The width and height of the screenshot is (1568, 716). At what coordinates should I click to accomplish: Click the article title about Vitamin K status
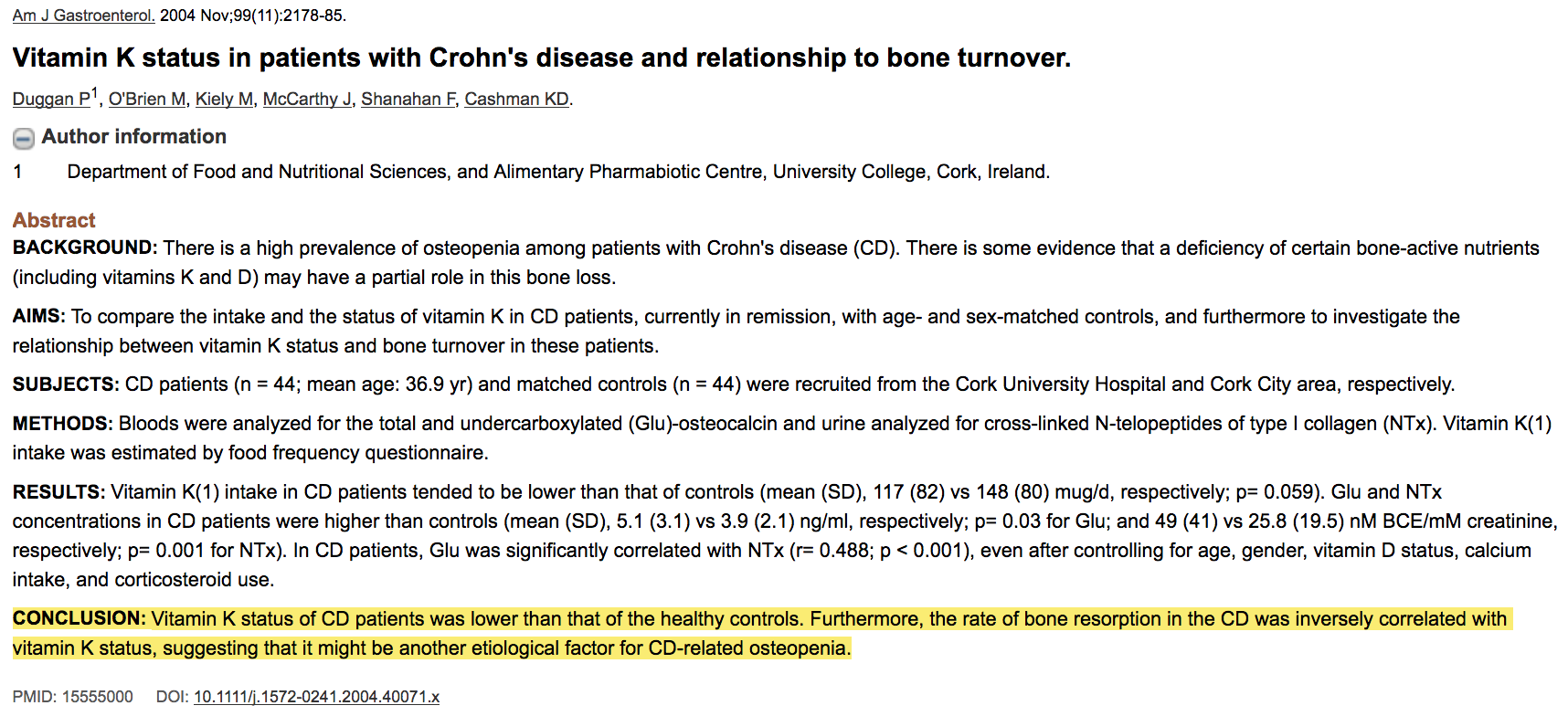(x=541, y=58)
